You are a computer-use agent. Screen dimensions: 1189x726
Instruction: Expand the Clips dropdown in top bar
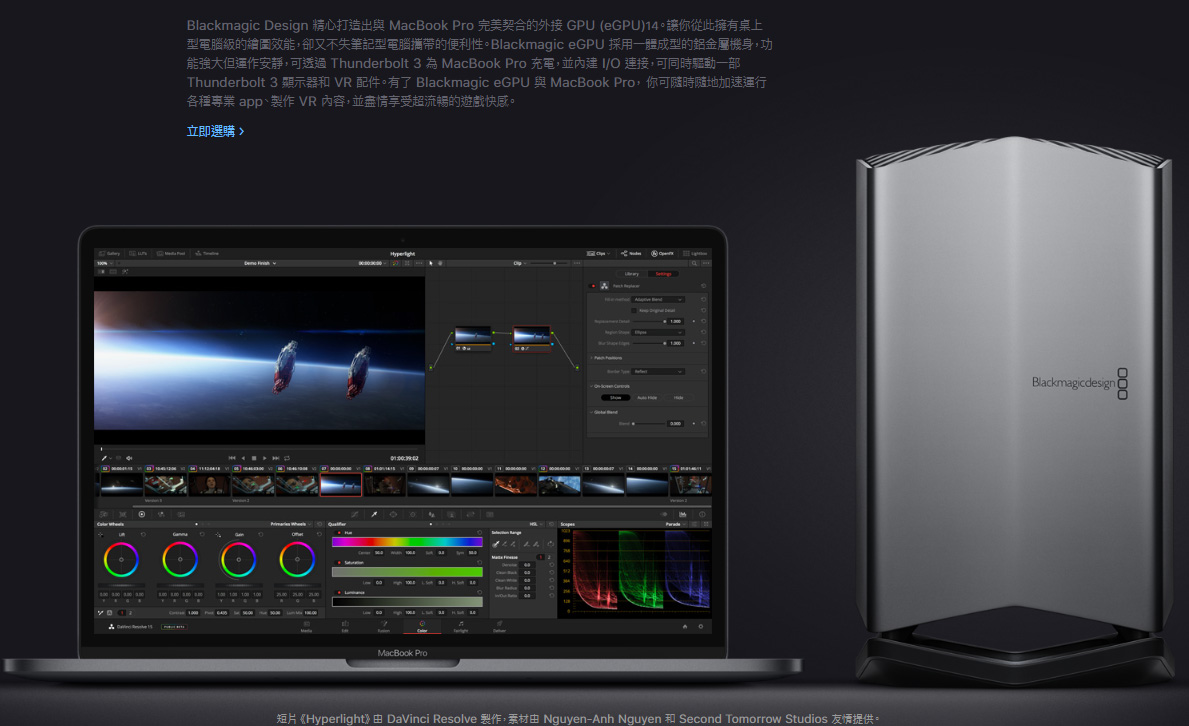click(598, 253)
